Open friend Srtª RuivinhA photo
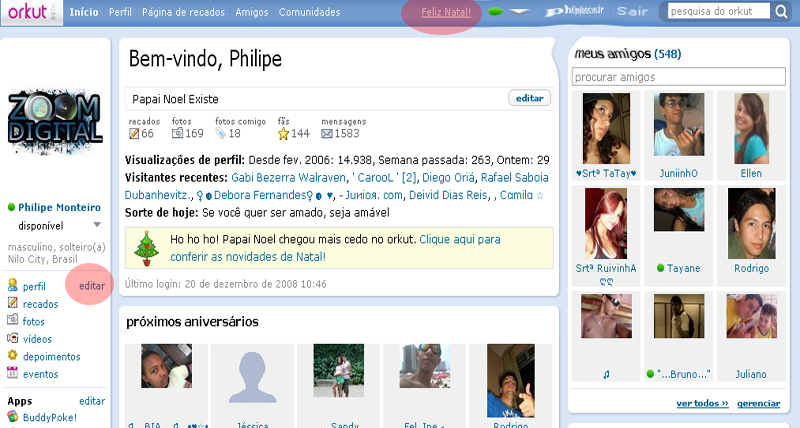 click(606, 224)
